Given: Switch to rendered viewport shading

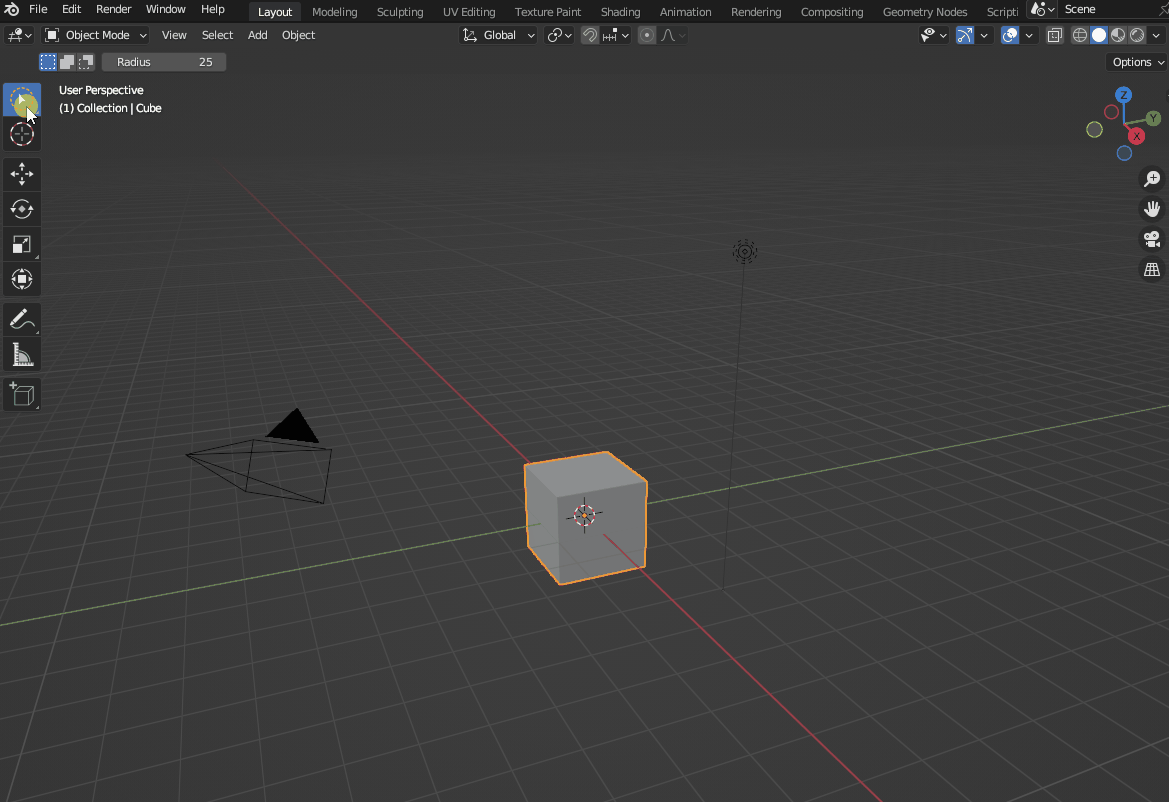Looking at the screenshot, I should point(1137,35).
